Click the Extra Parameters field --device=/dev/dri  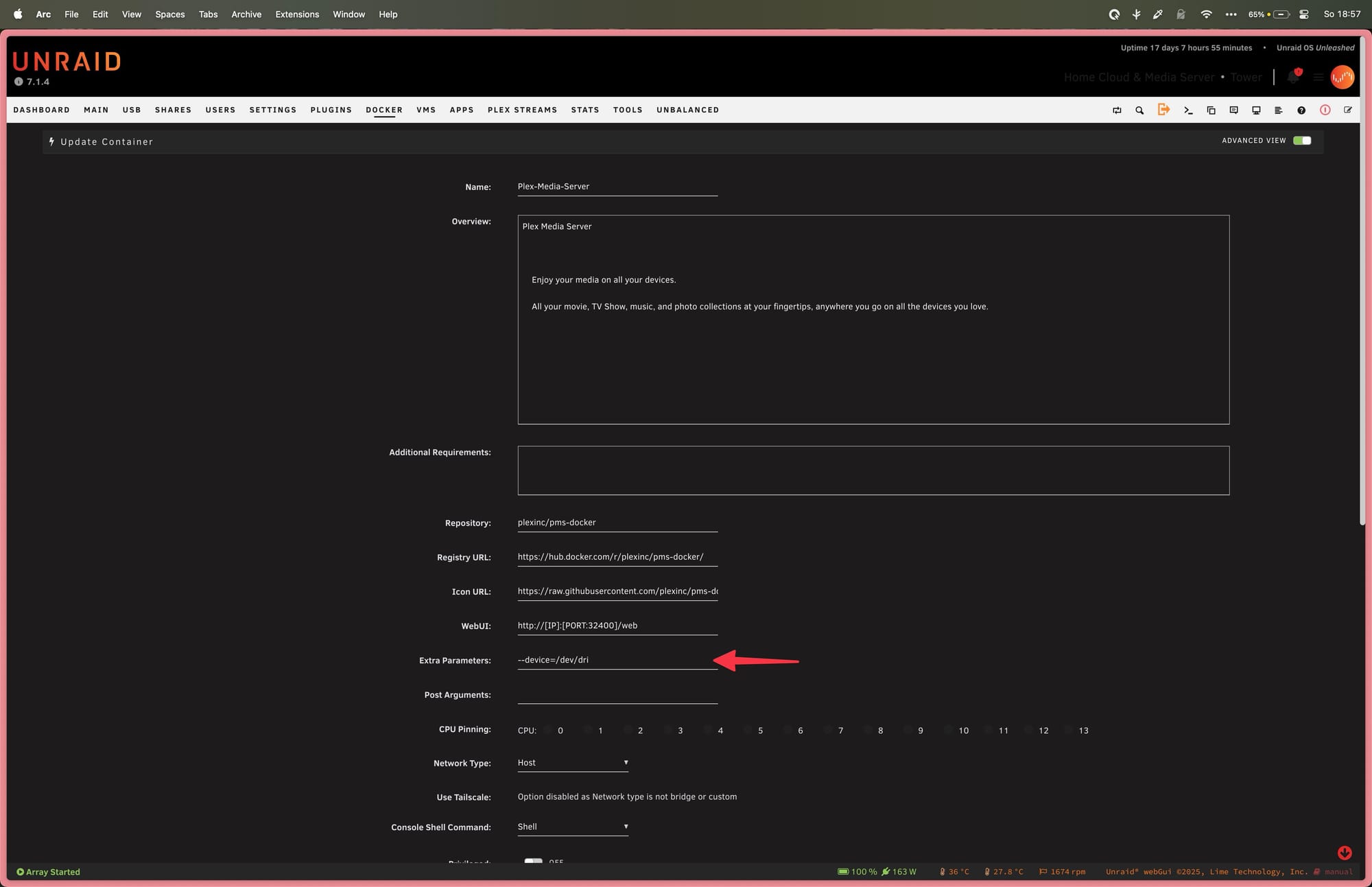click(617, 660)
